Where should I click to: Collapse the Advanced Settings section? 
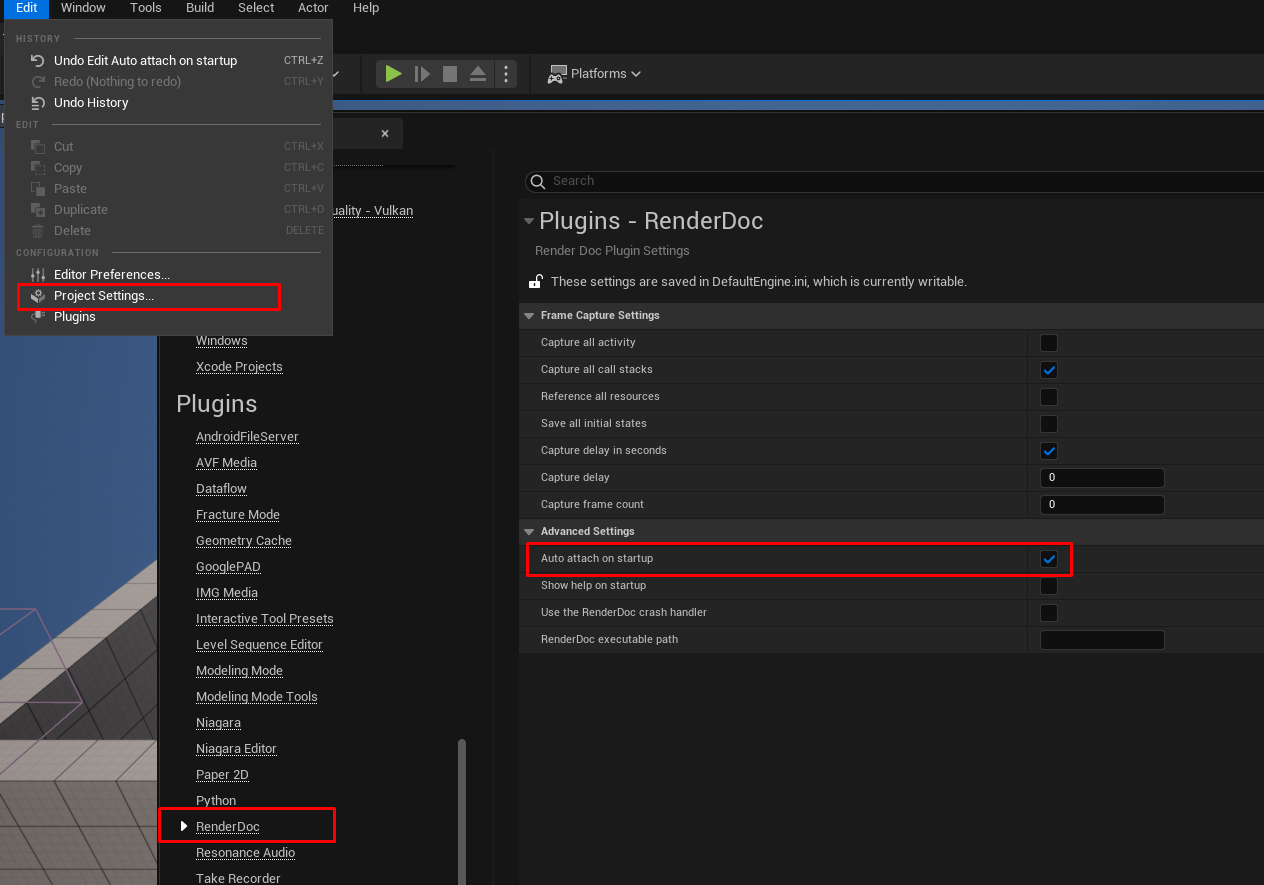click(x=529, y=532)
